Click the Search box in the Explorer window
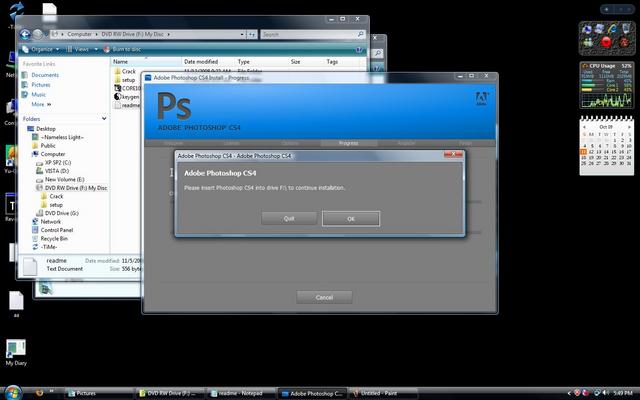Image resolution: width=640 pixels, height=400 pixels. (x=312, y=34)
